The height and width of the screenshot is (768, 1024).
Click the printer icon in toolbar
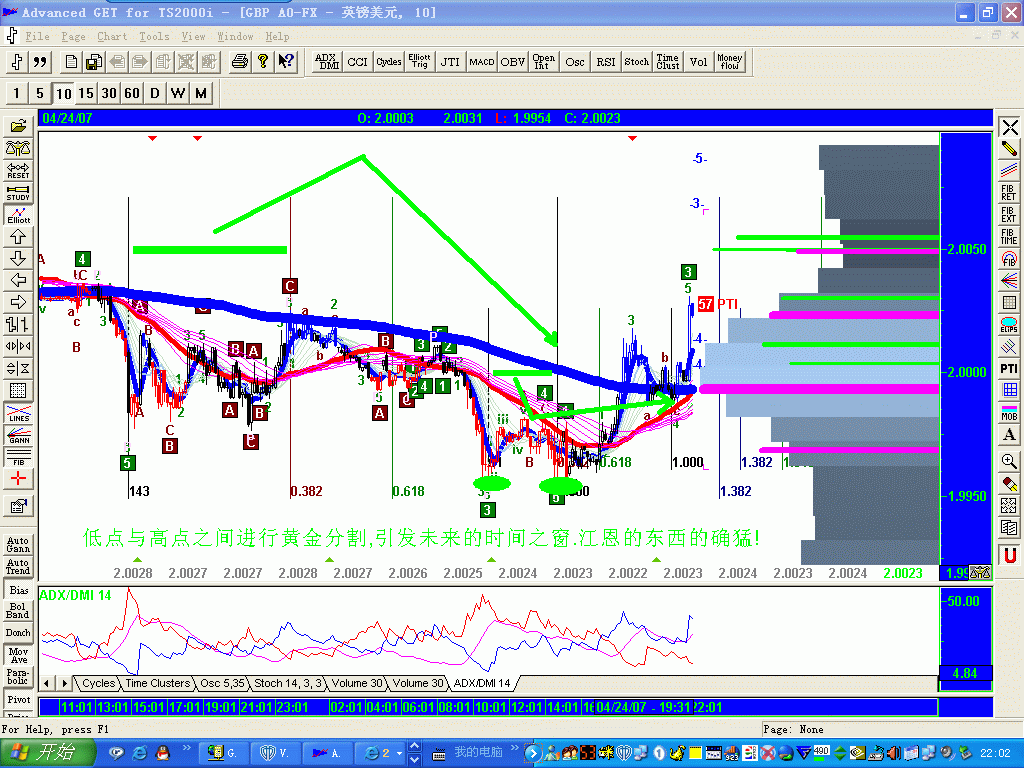240,62
